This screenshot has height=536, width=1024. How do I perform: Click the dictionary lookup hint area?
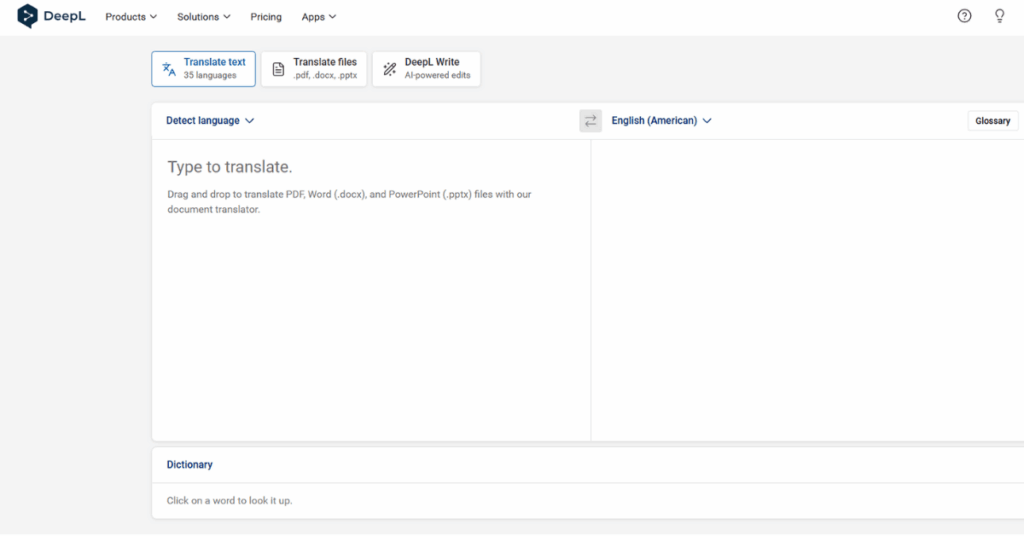(x=229, y=500)
